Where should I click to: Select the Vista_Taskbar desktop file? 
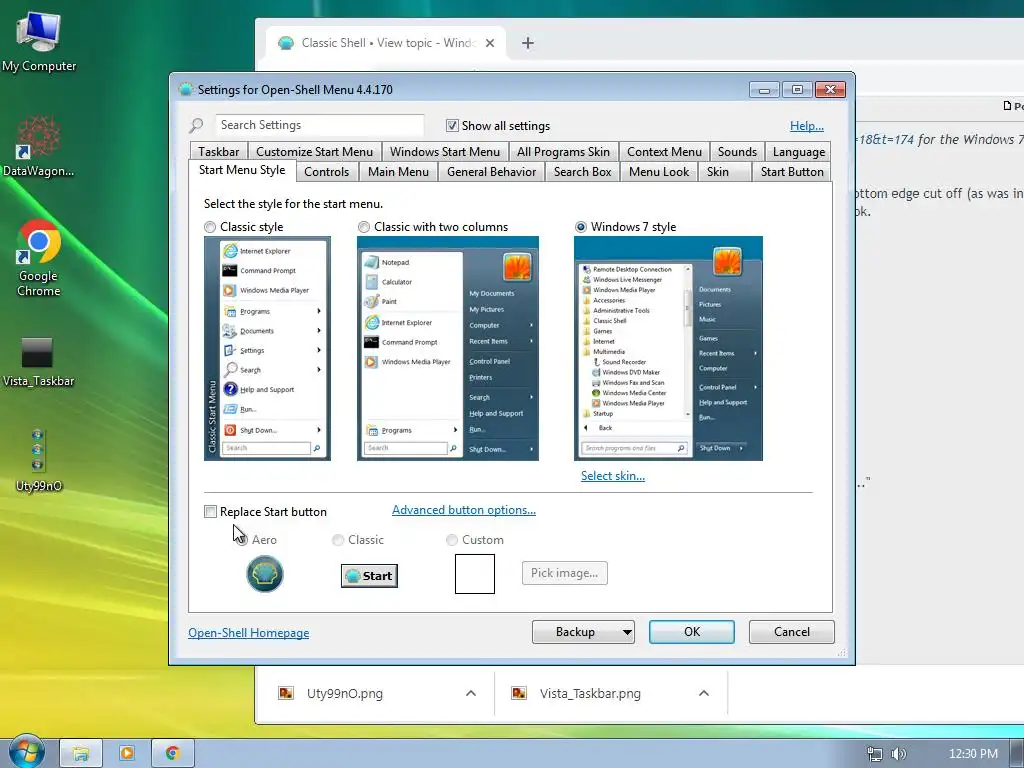pos(38,362)
